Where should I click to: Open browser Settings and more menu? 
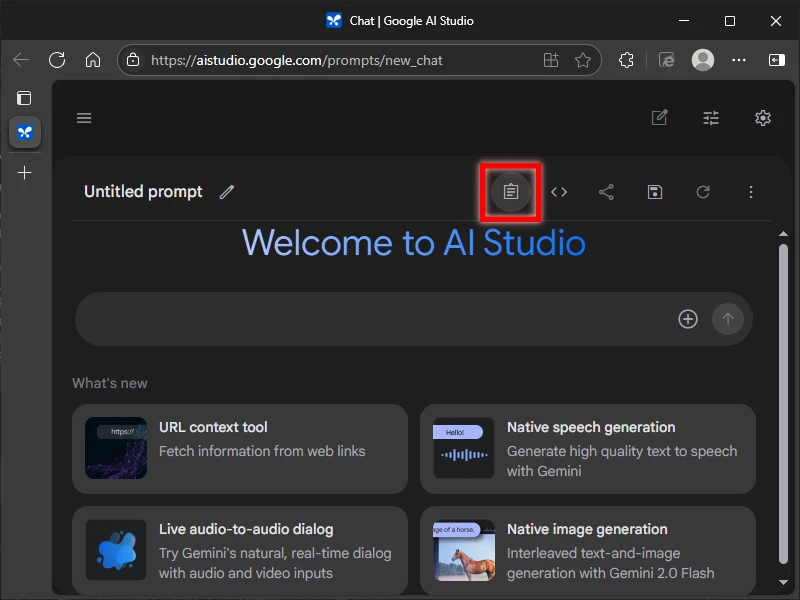(x=739, y=60)
